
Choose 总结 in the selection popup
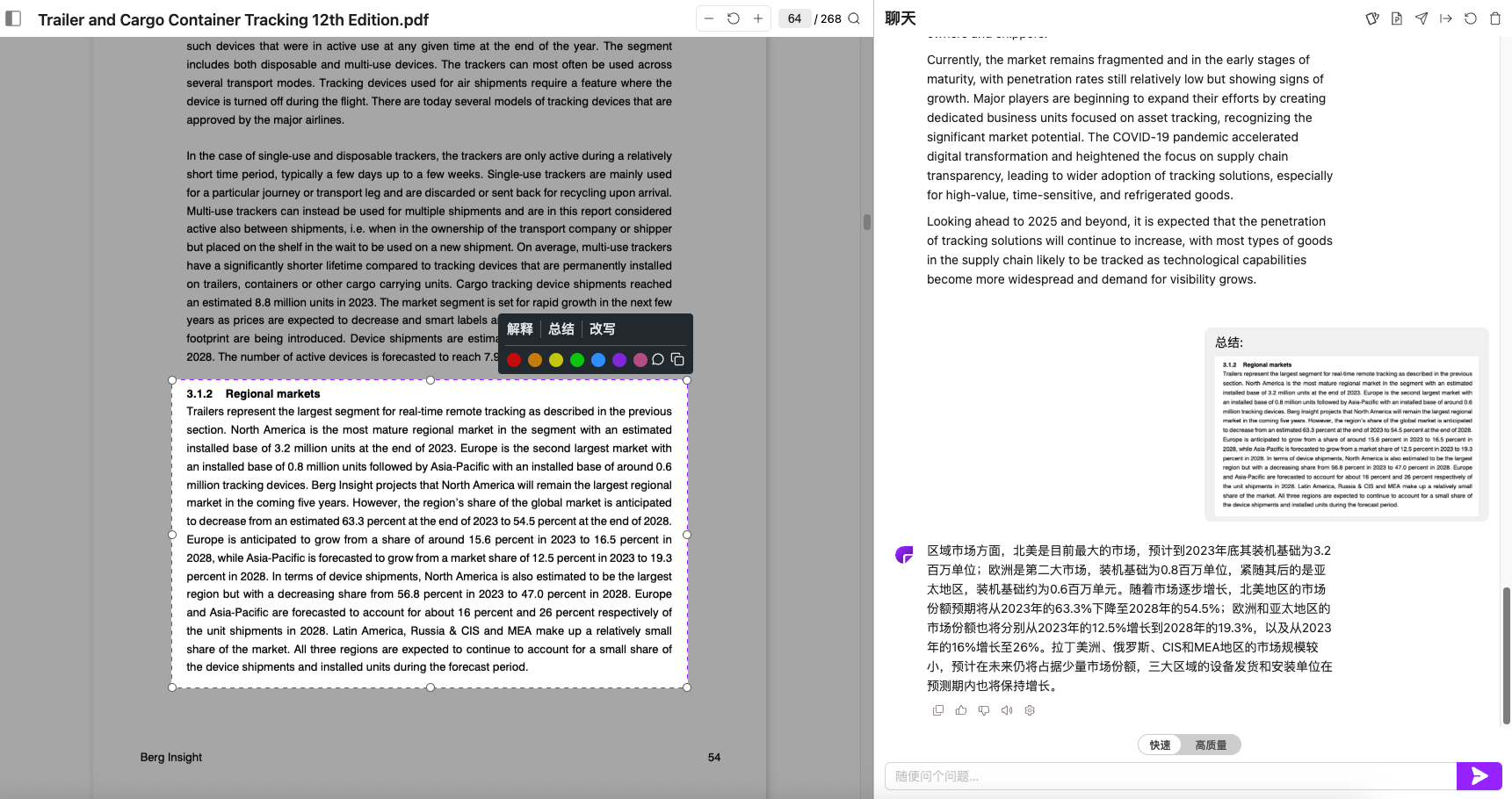click(x=561, y=329)
